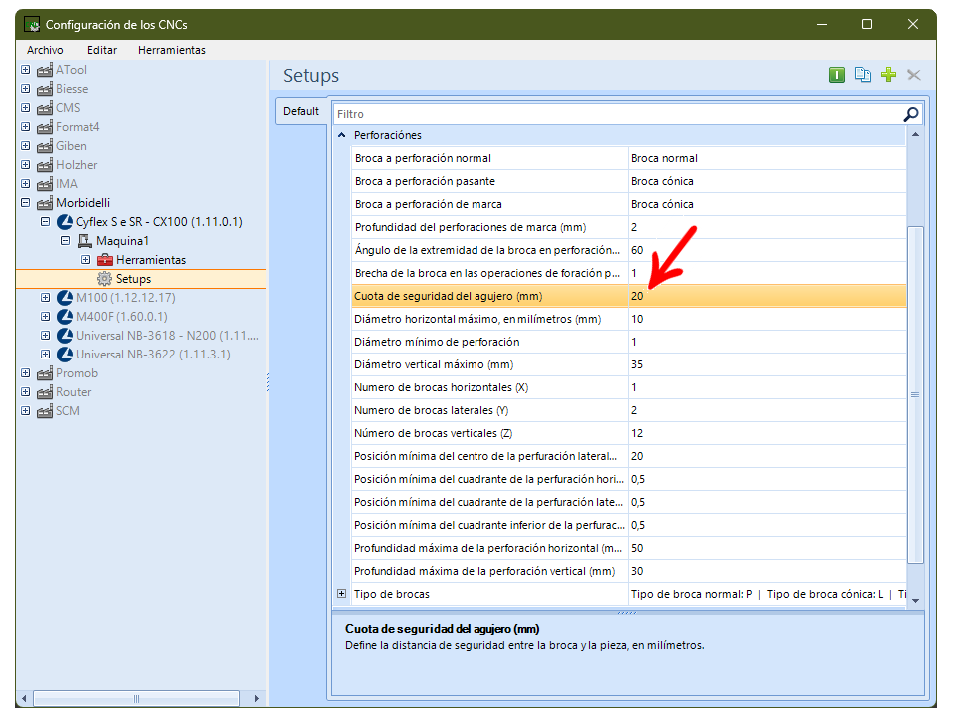Click the app icon in title bar

tap(32, 25)
